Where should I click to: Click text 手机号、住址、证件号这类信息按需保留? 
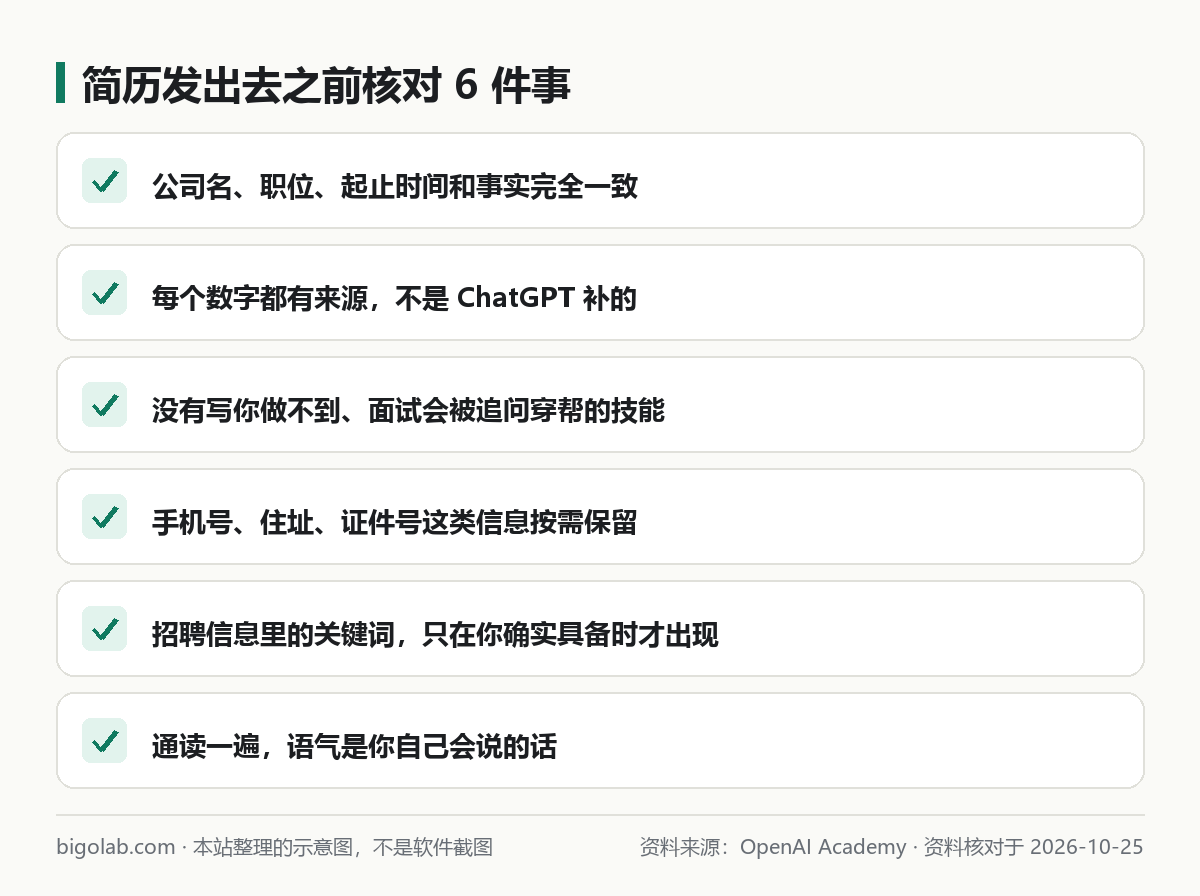[x=395, y=522]
